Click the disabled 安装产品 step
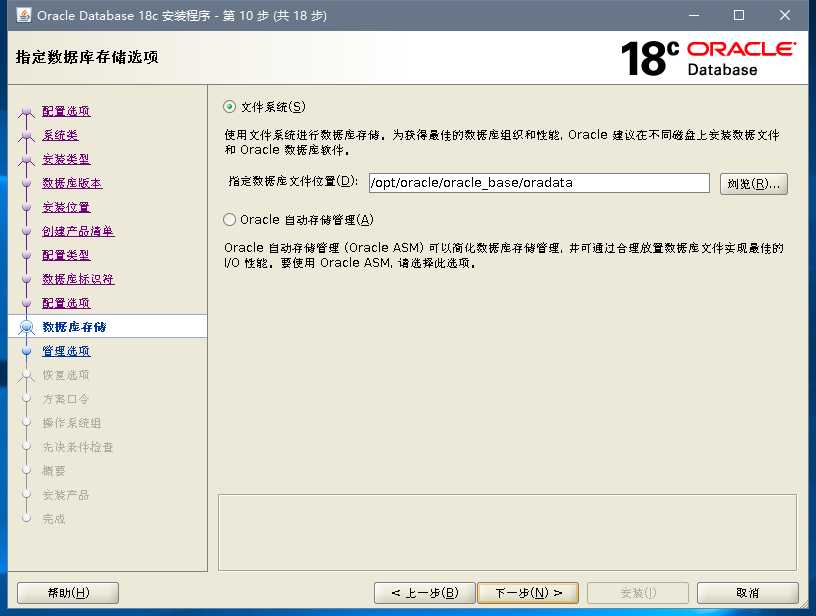 tap(66, 495)
